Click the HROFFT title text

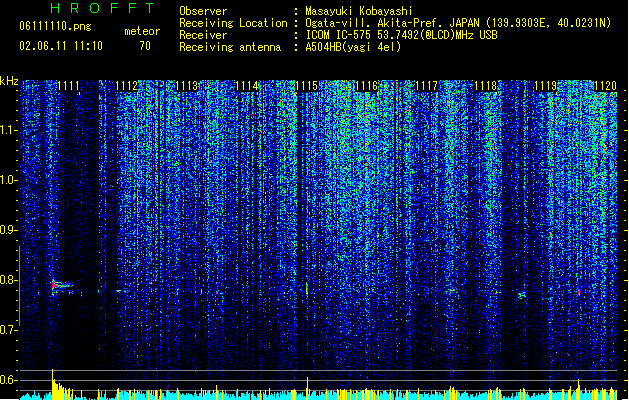(103, 8)
